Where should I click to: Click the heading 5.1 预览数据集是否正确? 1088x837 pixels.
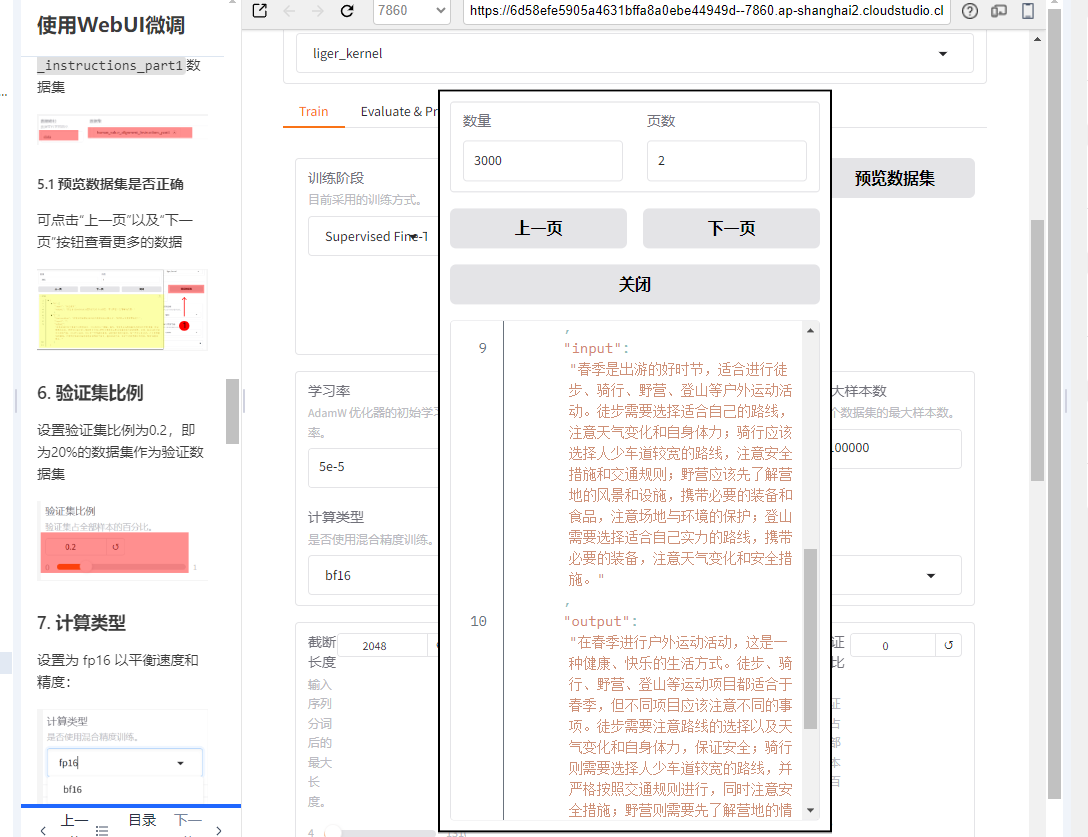[110, 184]
